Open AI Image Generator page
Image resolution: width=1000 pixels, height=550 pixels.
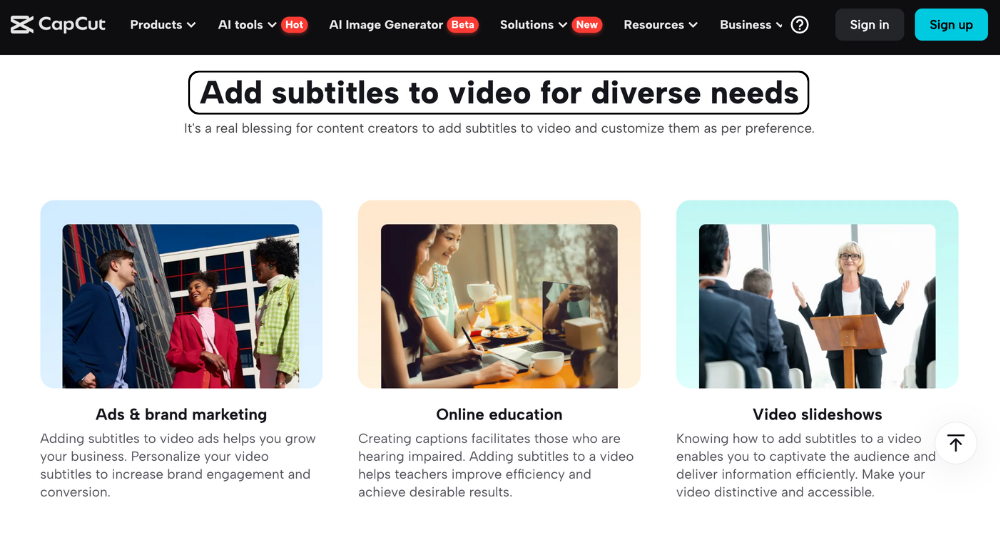coord(386,25)
